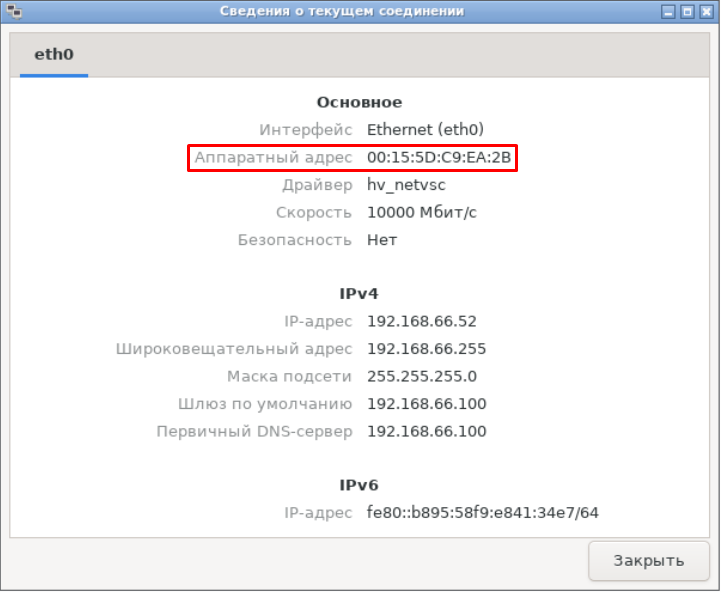This screenshot has height=592, width=721.
Task: Select the IPv6 address fe80::b895 value
Action: 482,513
